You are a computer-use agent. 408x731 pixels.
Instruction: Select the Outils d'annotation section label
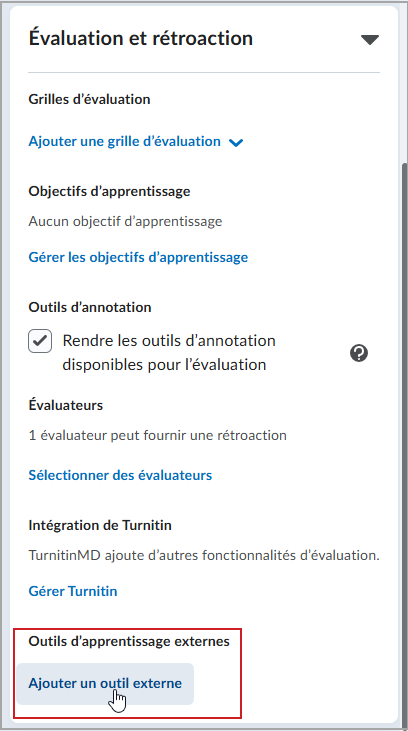(x=90, y=307)
